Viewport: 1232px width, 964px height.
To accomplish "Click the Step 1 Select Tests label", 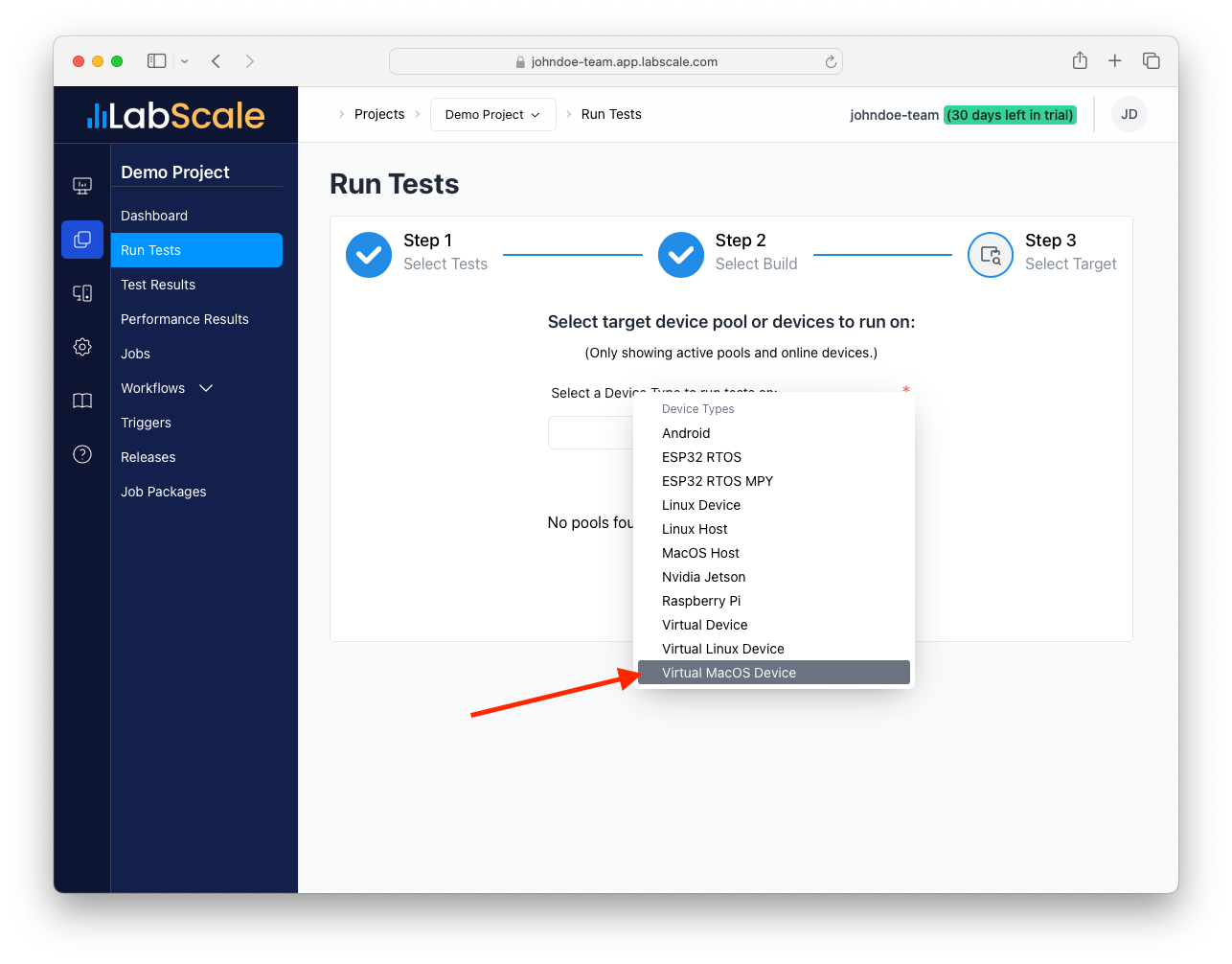I will [x=445, y=252].
